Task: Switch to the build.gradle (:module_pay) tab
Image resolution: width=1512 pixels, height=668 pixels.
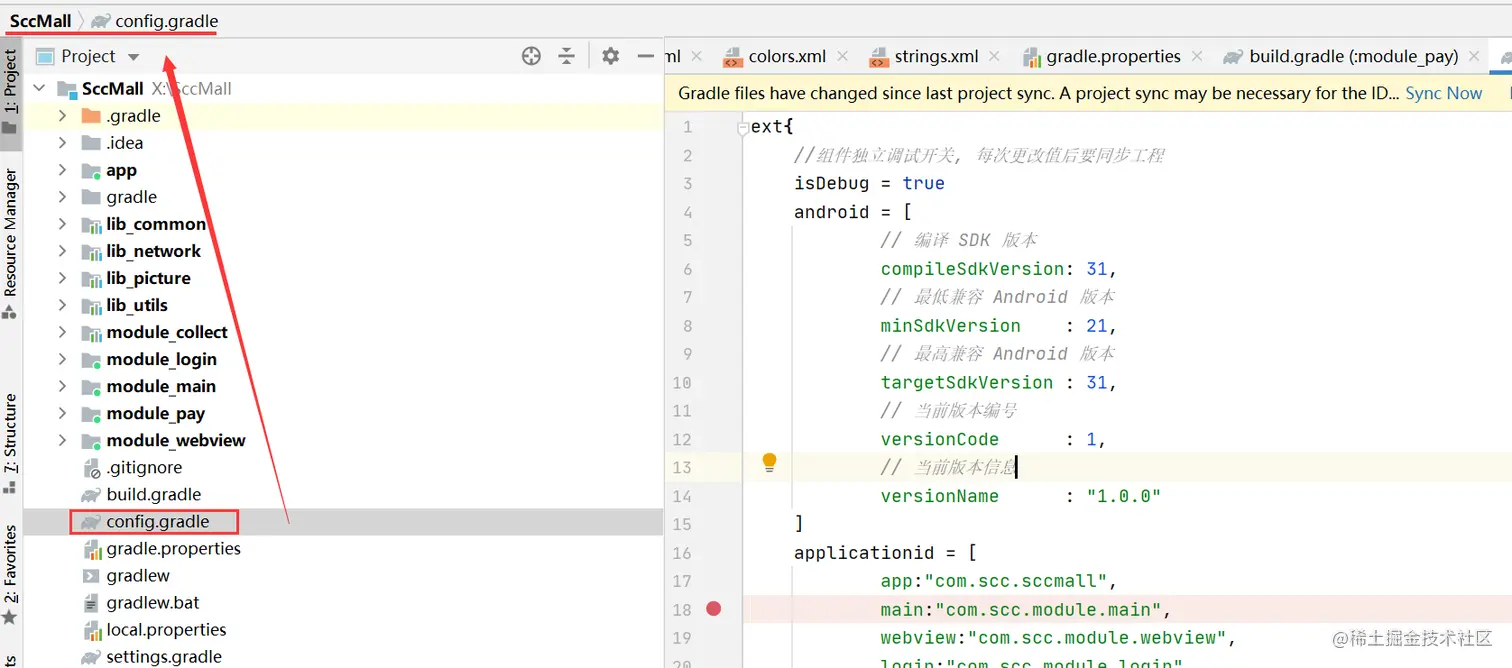Action: 1352,57
